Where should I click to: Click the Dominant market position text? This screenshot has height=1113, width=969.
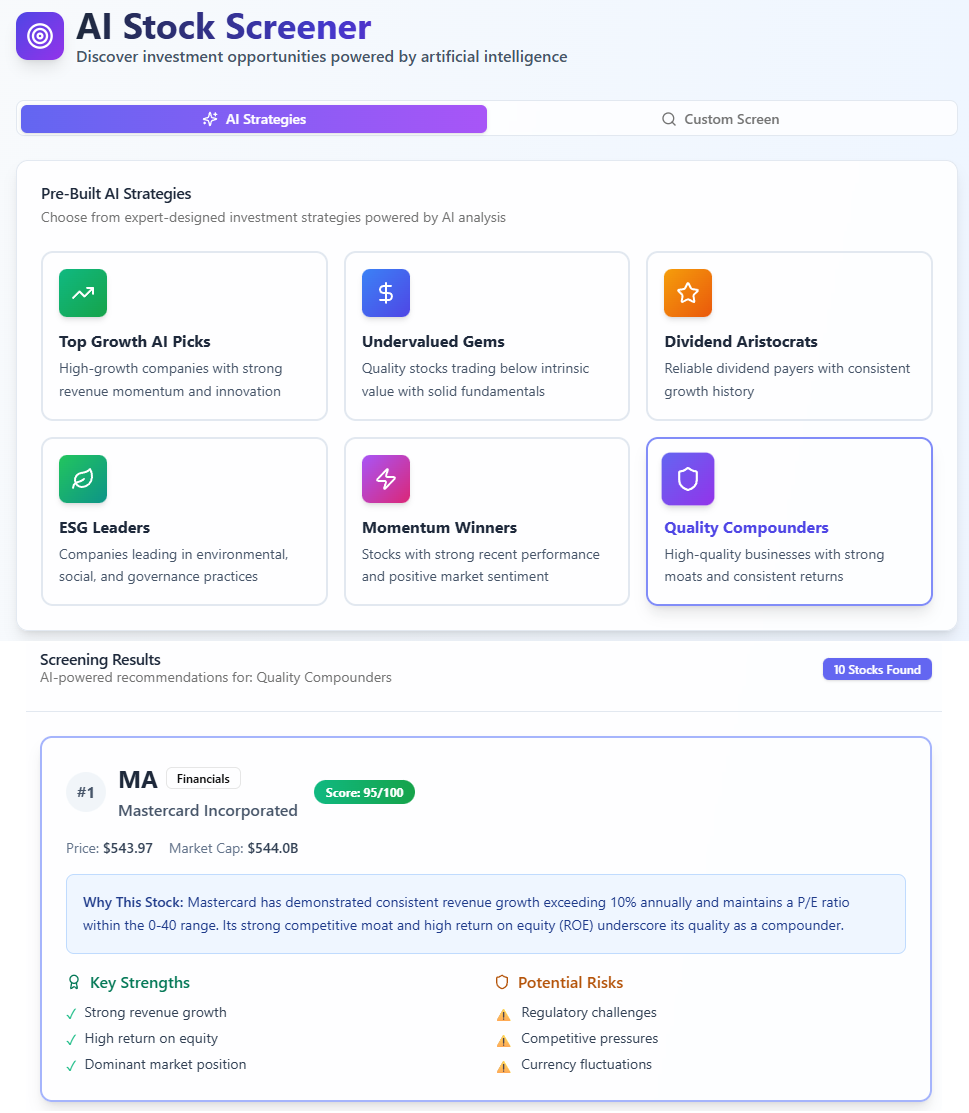point(165,1064)
